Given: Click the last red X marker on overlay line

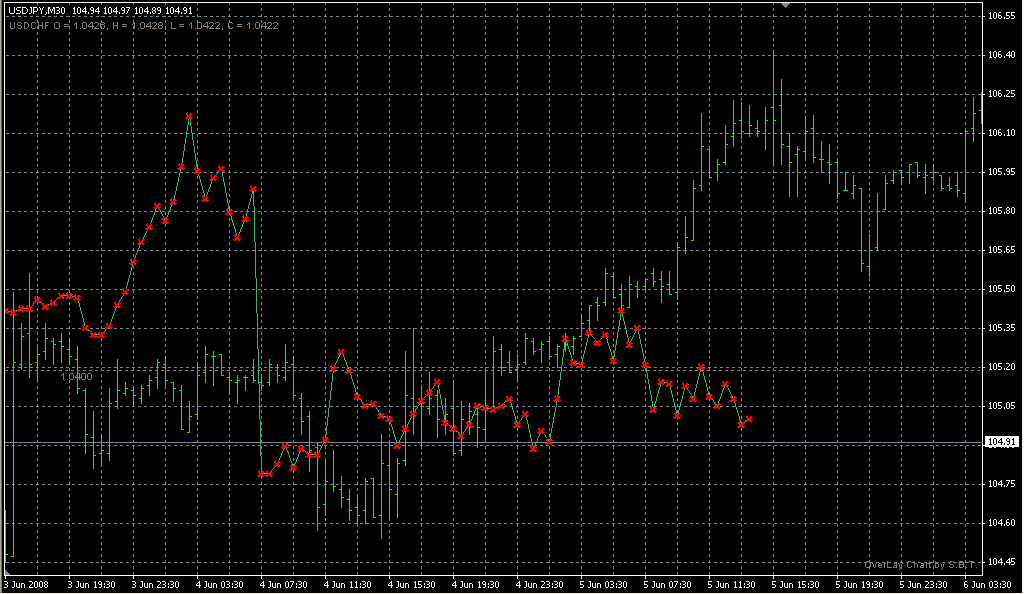Looking at the screenshot, I should (749, 420).
